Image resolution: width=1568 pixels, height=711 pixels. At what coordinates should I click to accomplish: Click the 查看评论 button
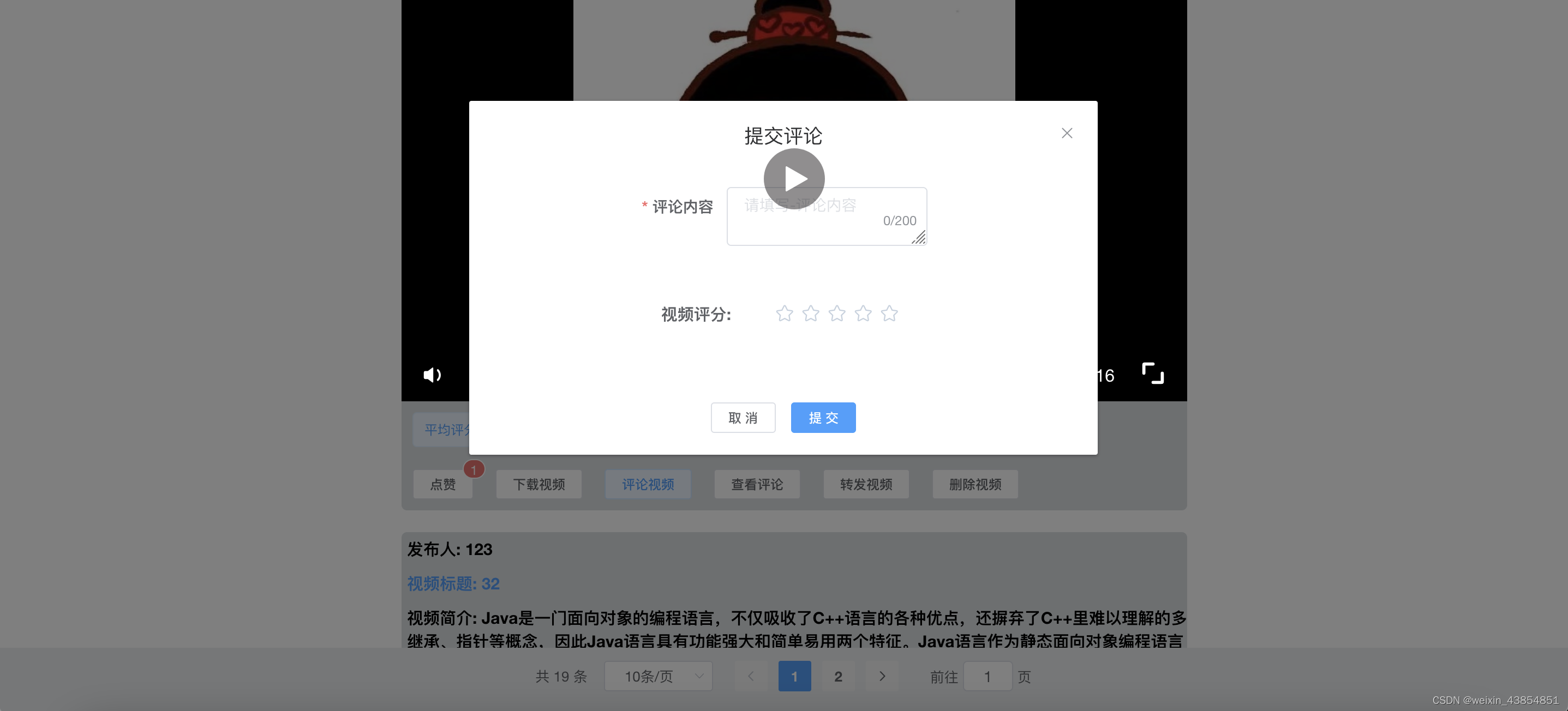point(757,484)
